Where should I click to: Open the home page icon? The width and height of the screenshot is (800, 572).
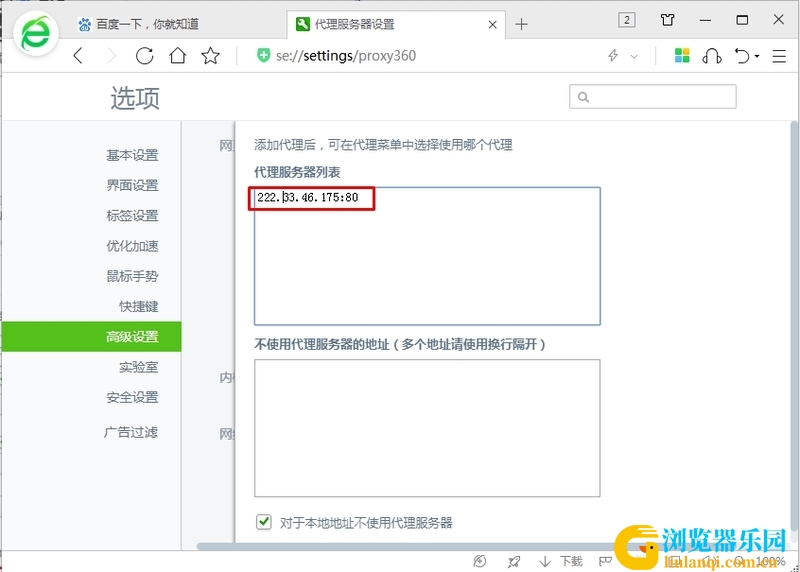[178, 56]
